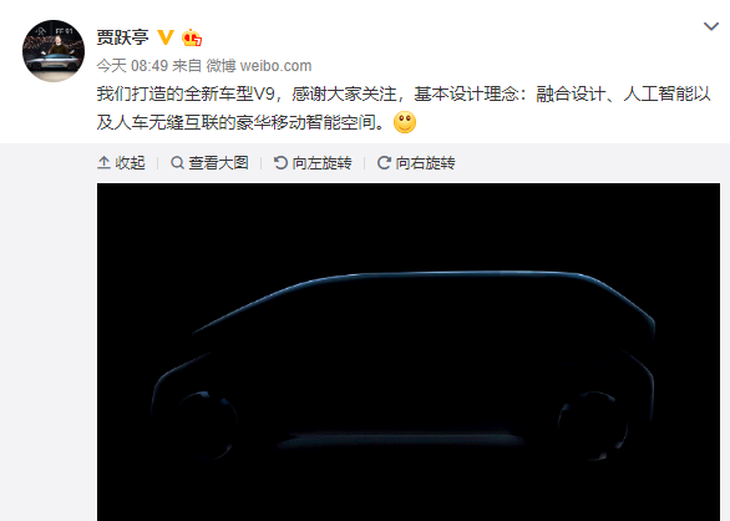Open the 今天 08:49 timestamp link
Screen dimensions: 730x521
tap(132, 66)
